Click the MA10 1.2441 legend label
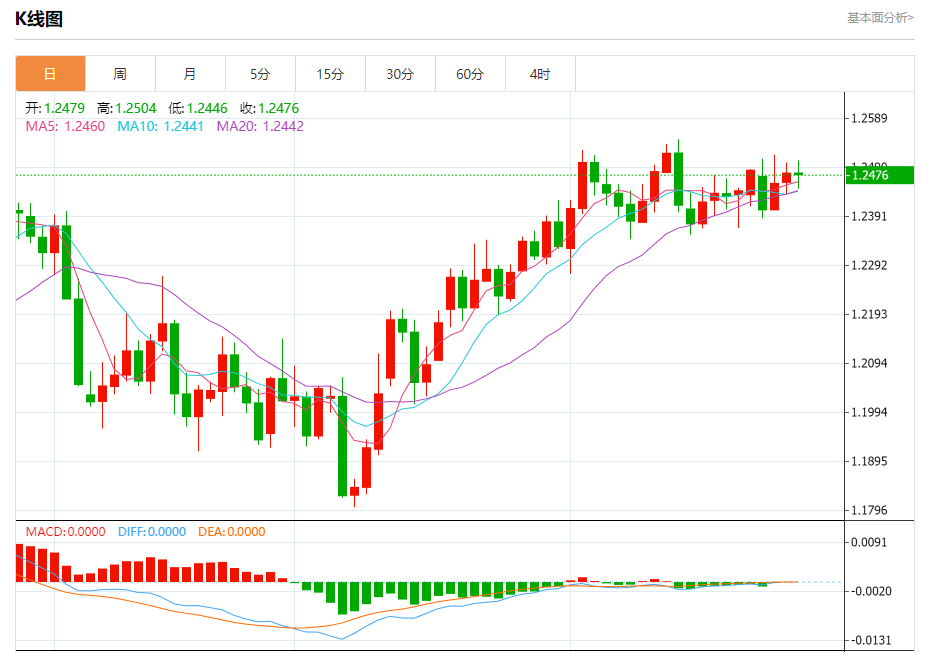 160,126
